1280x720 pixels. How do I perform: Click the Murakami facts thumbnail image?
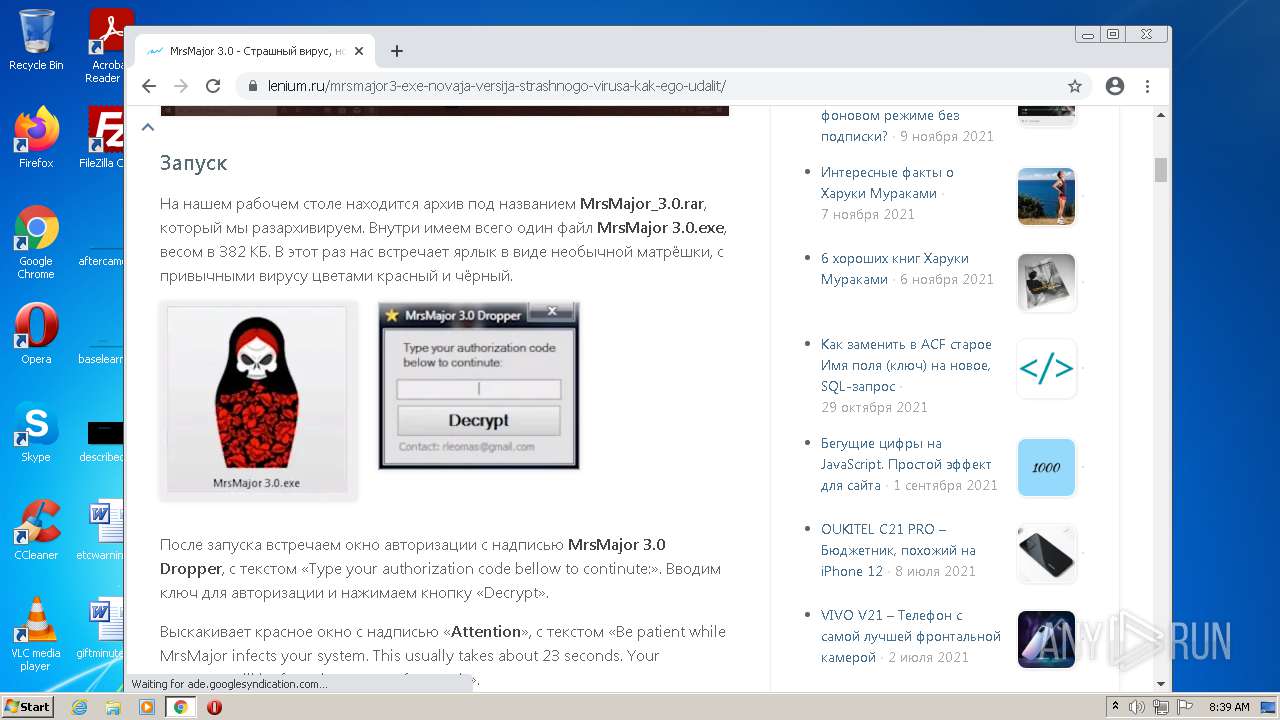point(1046,196)
